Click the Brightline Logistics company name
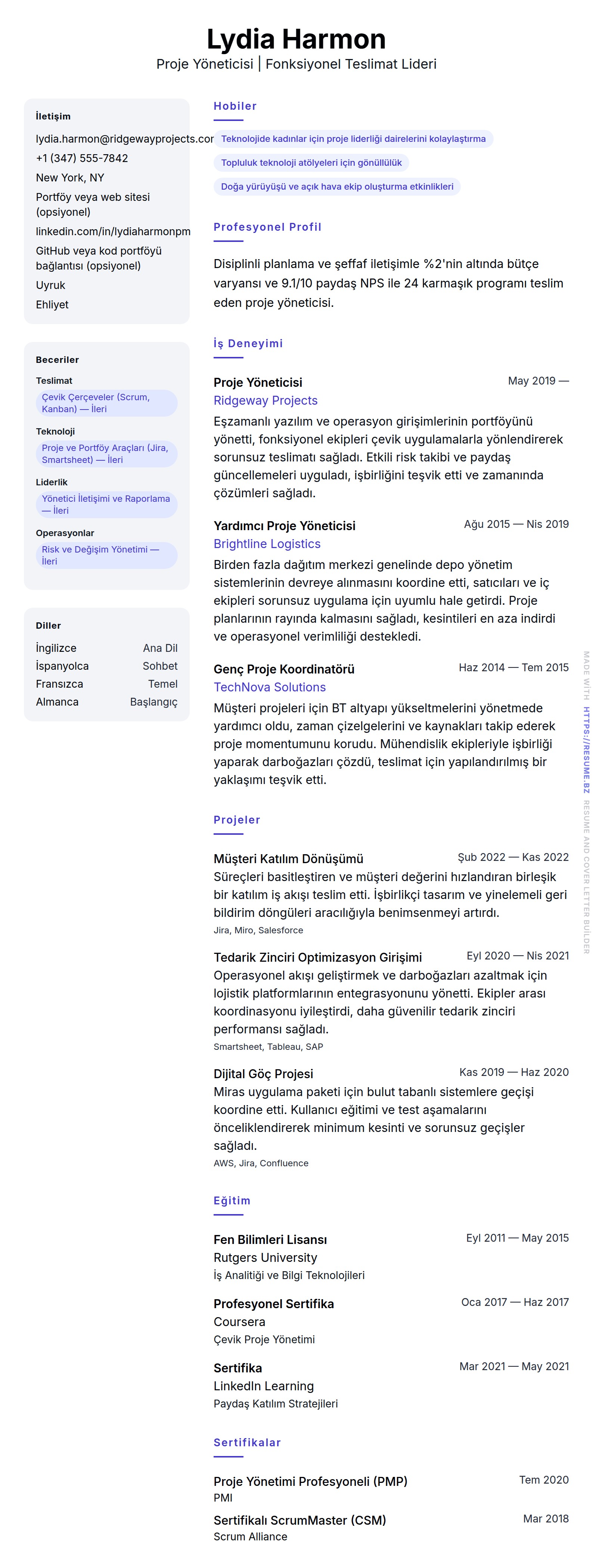The width and height of the screenshot is (593, 1568). click(x=267, y=544)
